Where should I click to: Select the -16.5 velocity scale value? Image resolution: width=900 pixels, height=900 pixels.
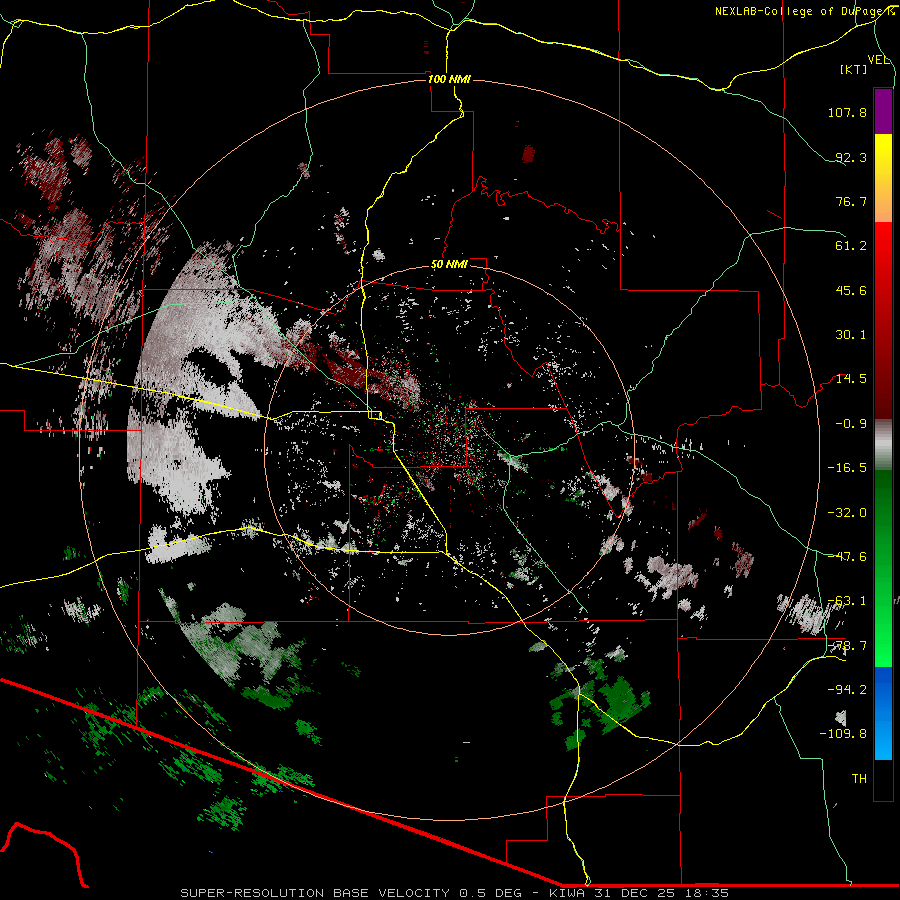click(x=847, y=468)
